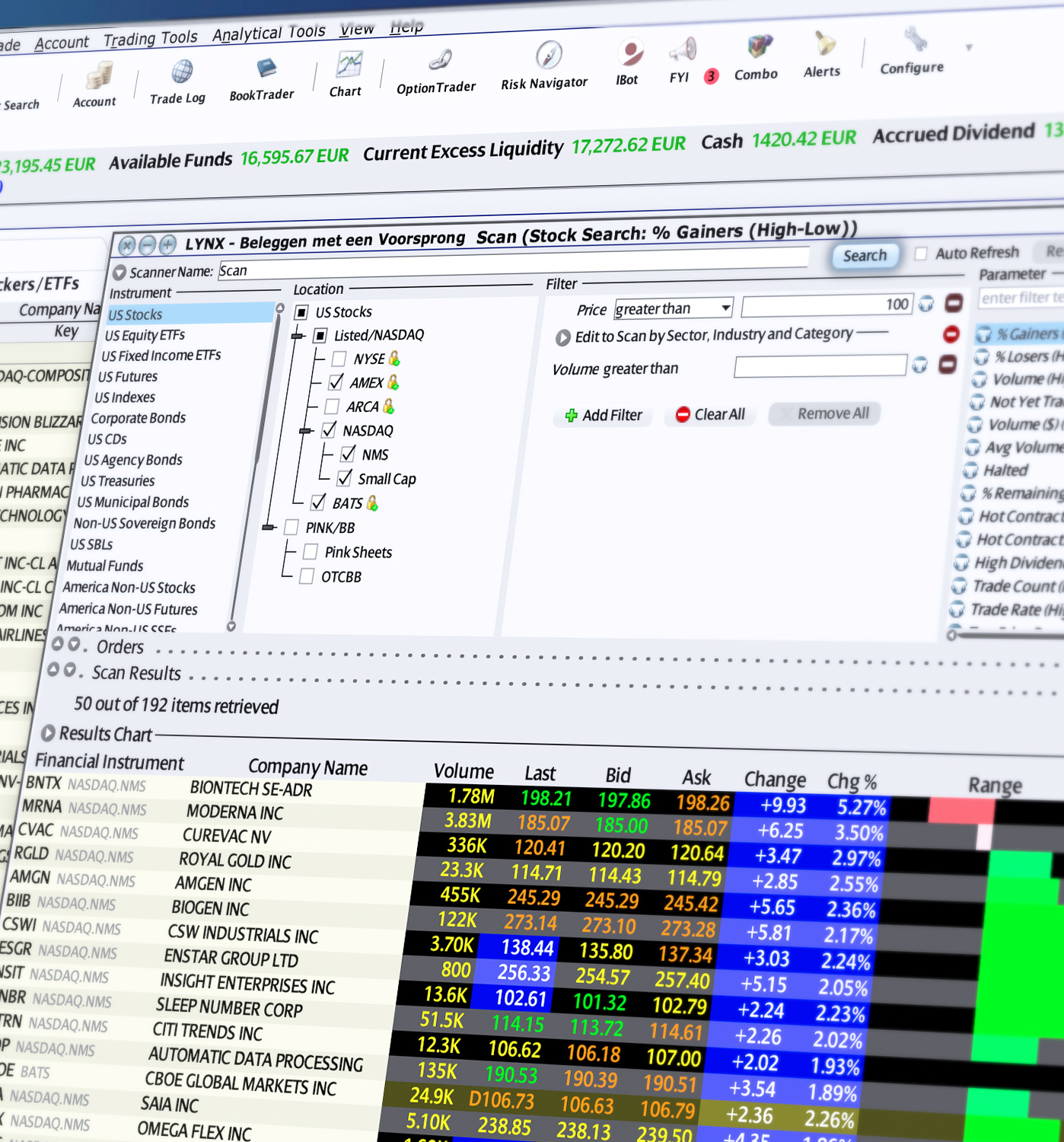1064x1142 pixels.
Task: Open the Combo tool
Action: click(757, 59)
